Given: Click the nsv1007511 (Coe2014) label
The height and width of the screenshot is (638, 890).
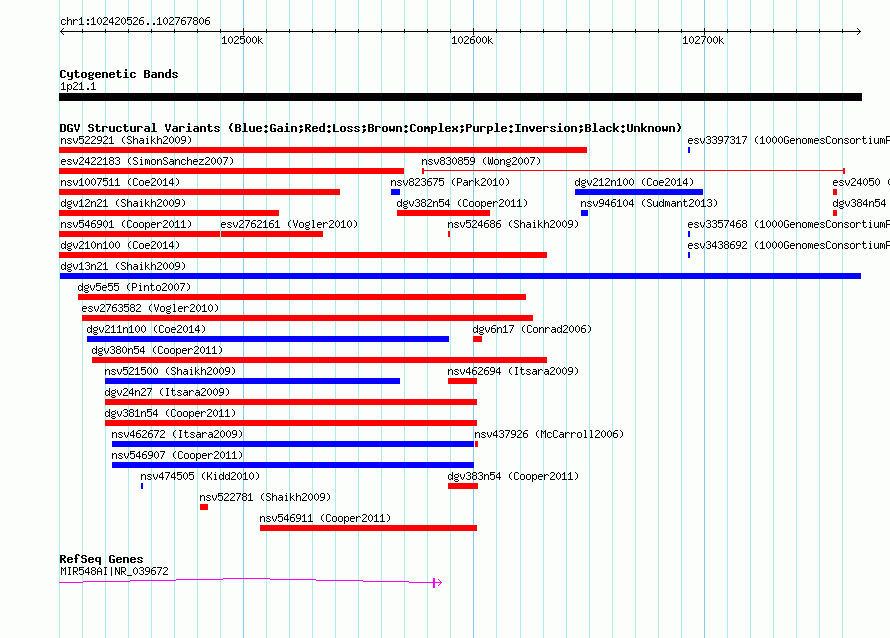Looking at the screenshot, I should (120, 182).
